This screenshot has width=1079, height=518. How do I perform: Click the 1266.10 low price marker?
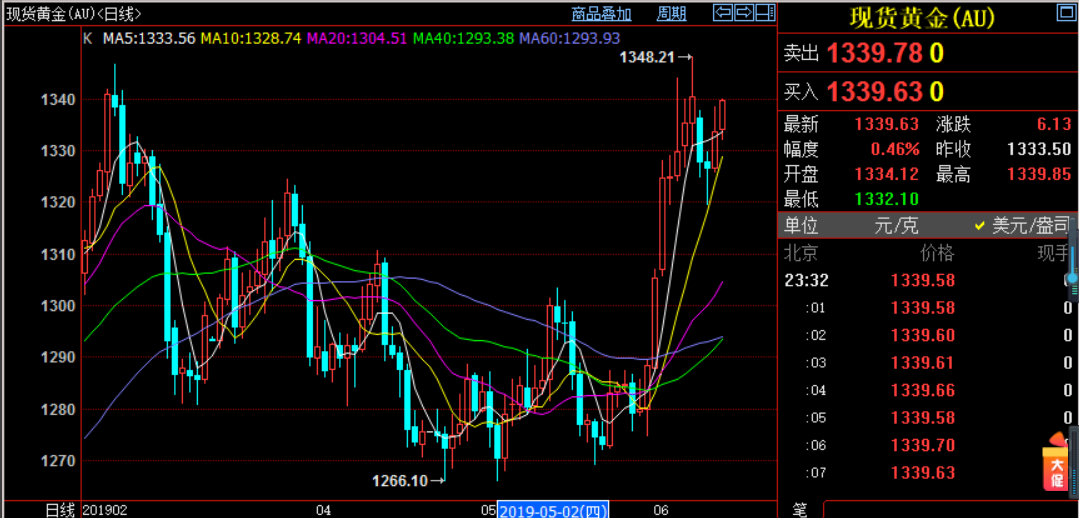(x=409, y=480)
